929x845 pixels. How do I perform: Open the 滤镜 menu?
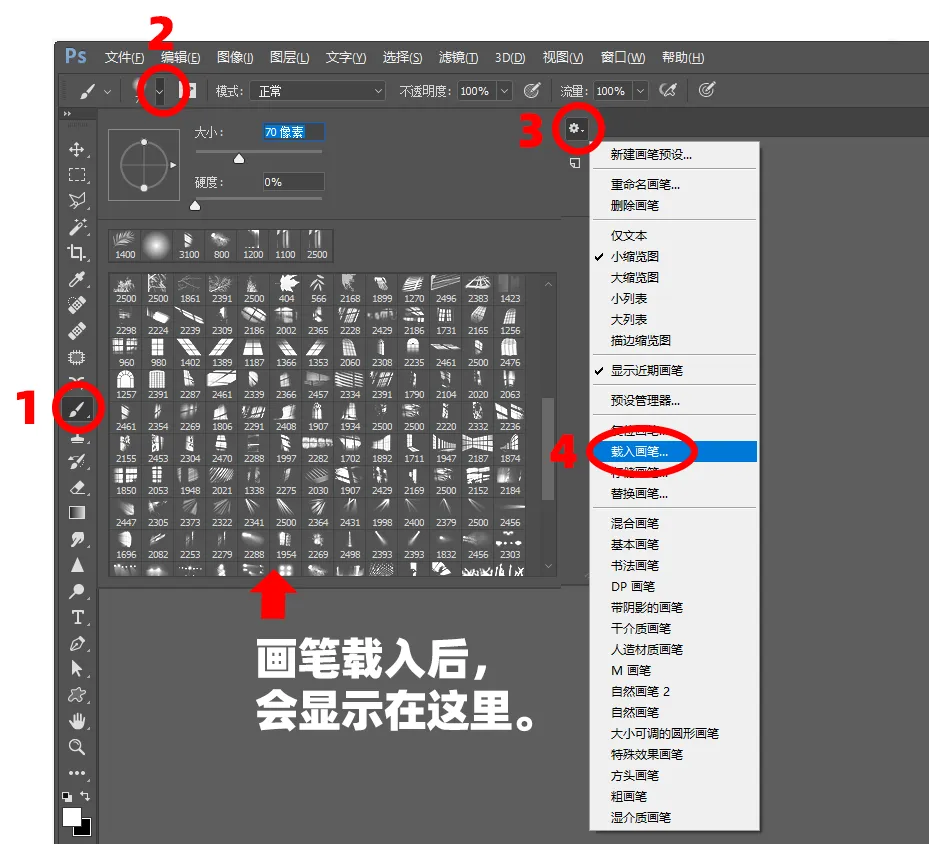(458, 57)
